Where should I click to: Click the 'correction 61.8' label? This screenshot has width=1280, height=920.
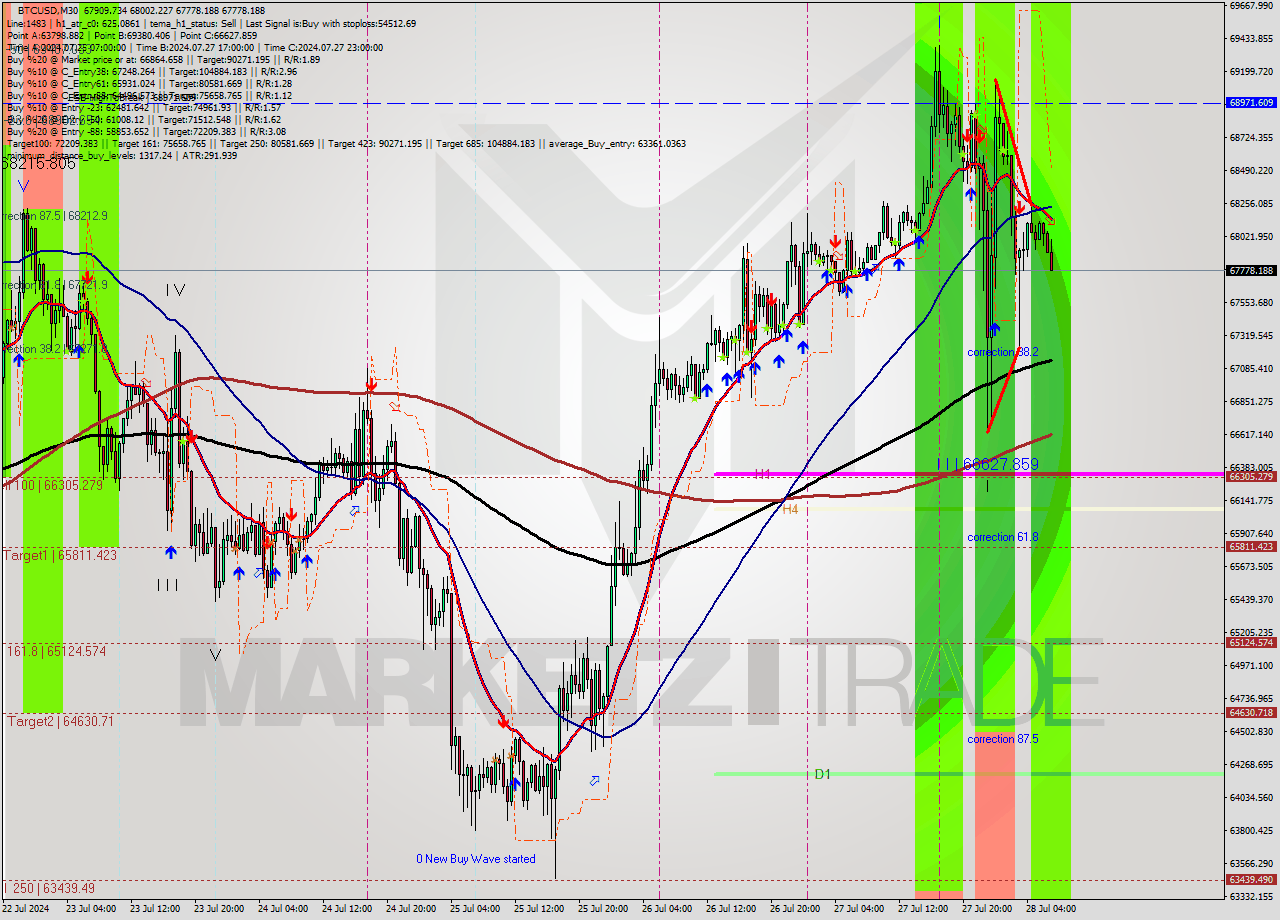(x=1003, y=537)
